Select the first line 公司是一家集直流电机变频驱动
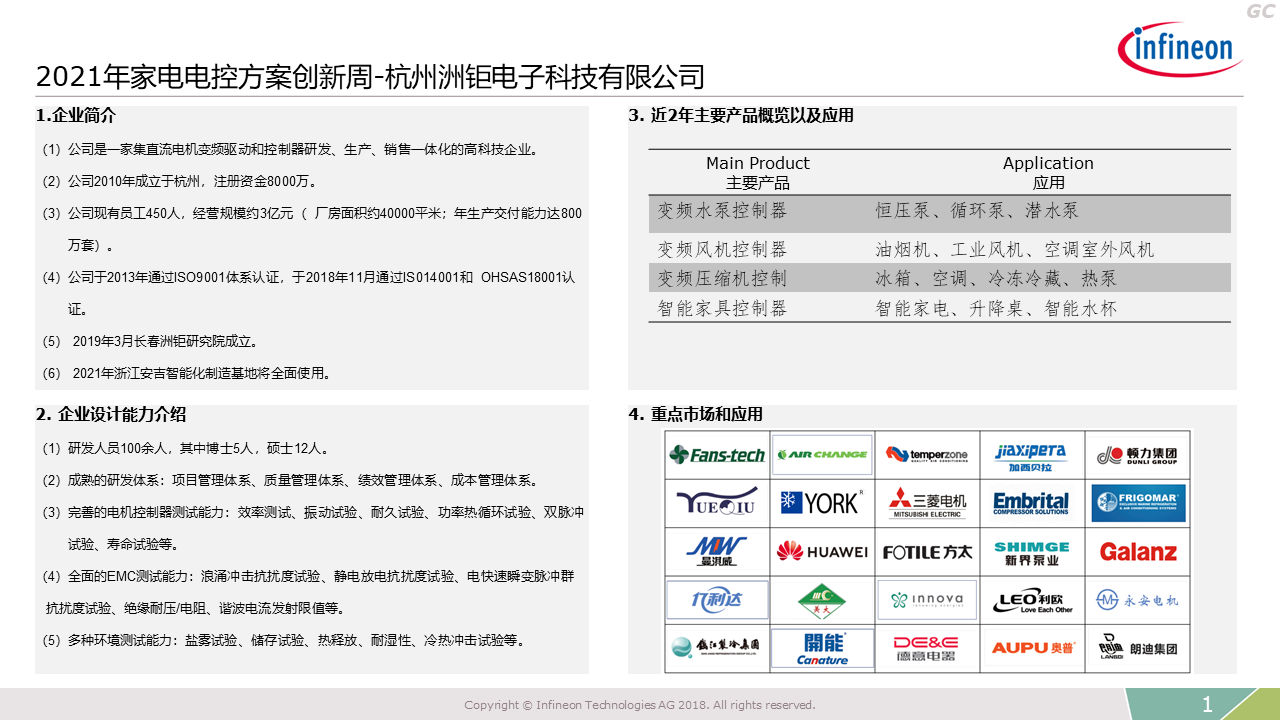Screen dimensions: 1280x720 [x=290, y=149]
